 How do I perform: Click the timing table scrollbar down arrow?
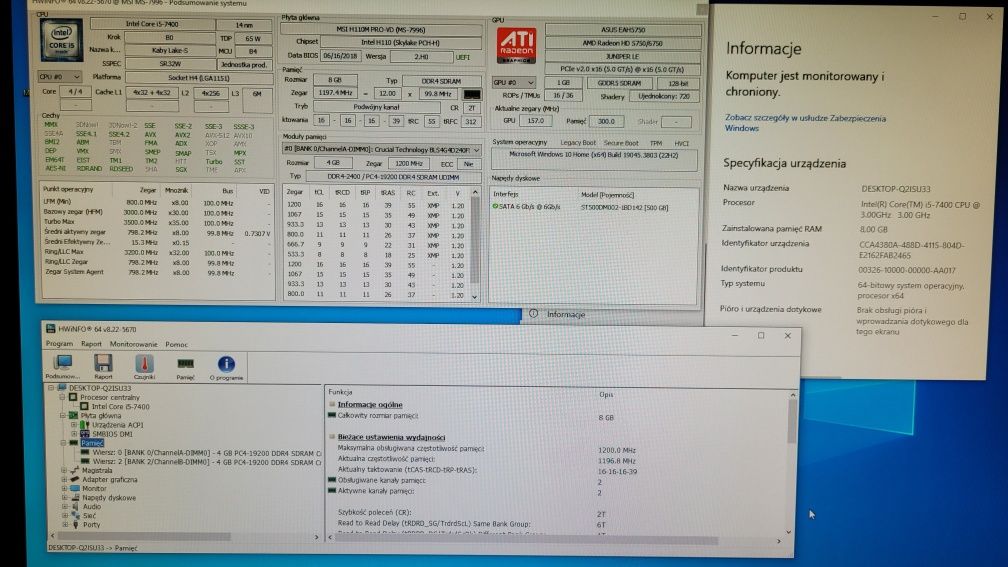475,296
